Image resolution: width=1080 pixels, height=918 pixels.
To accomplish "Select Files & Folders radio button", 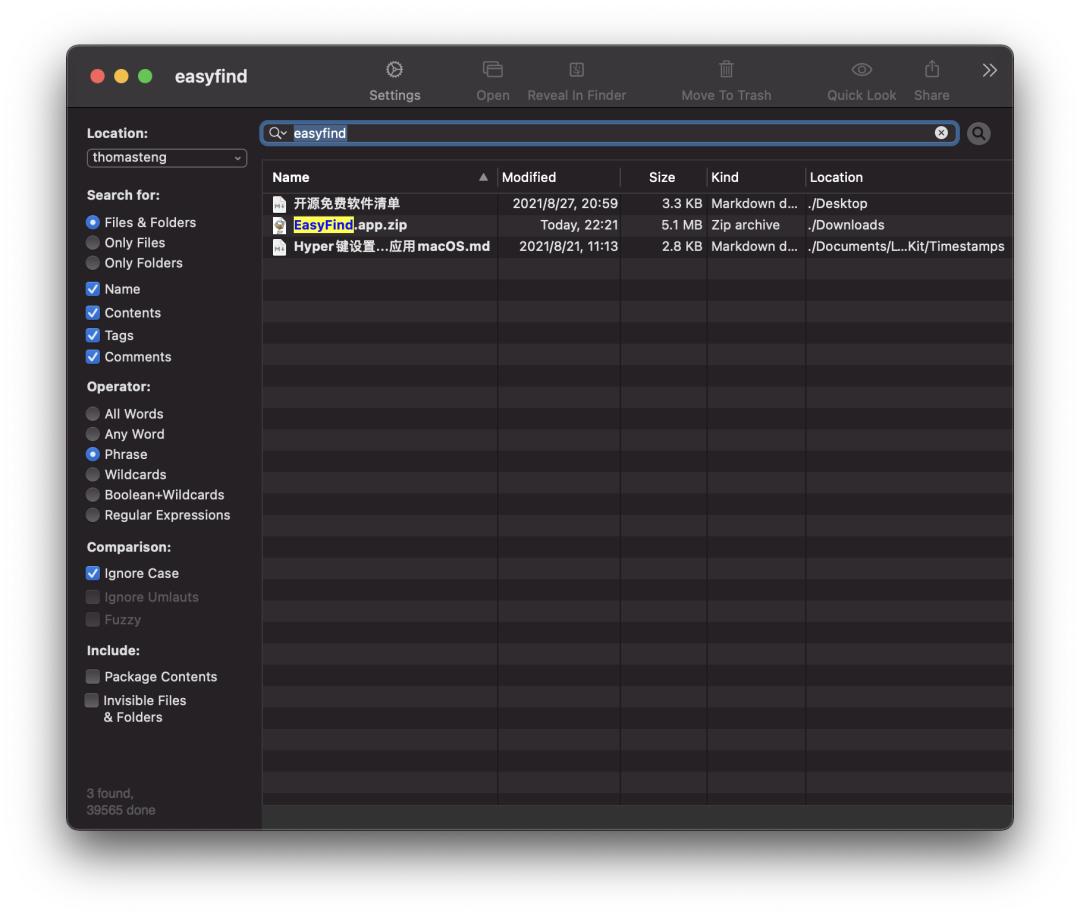I will click(93, 222).
